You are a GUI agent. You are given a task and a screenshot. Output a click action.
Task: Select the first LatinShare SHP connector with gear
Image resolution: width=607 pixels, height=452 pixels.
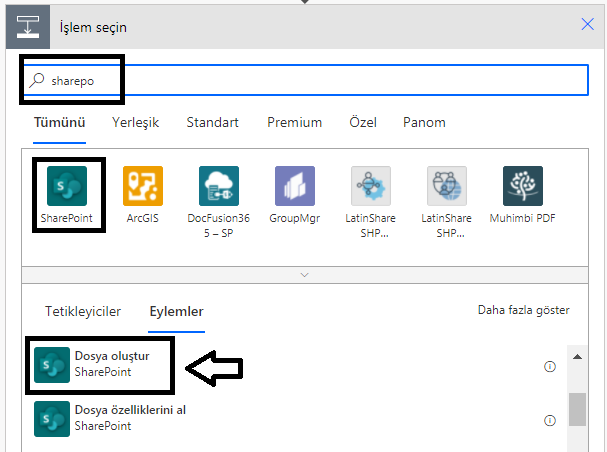(370, 186)
